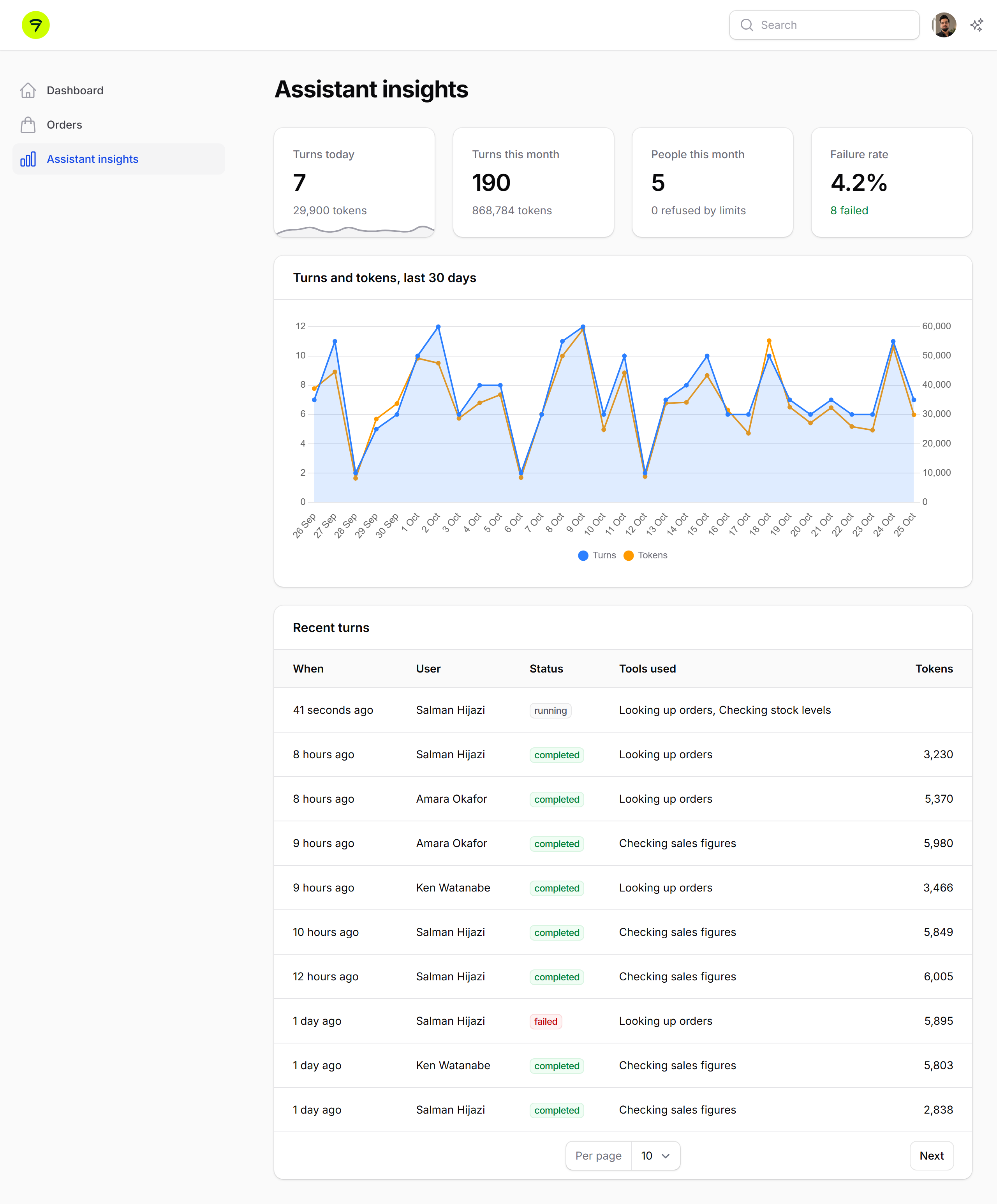Click the 10 hours ago cell
Image resolution: width=997 pixels, height=1204 pixels.
(326, 932)
